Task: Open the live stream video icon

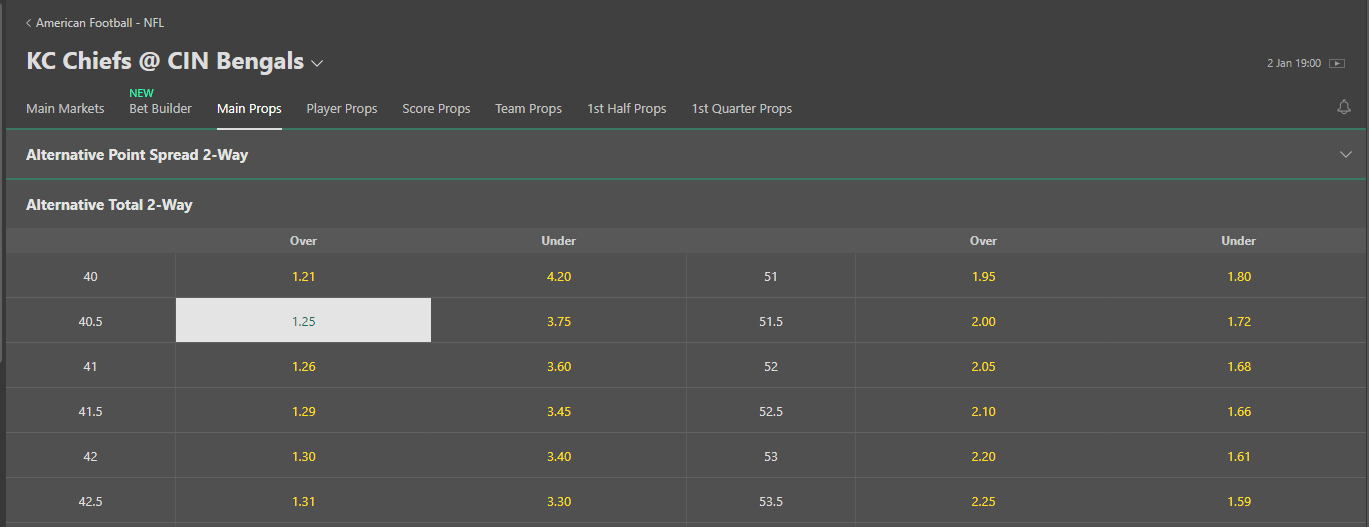Action: click(x=1337, y=63)
